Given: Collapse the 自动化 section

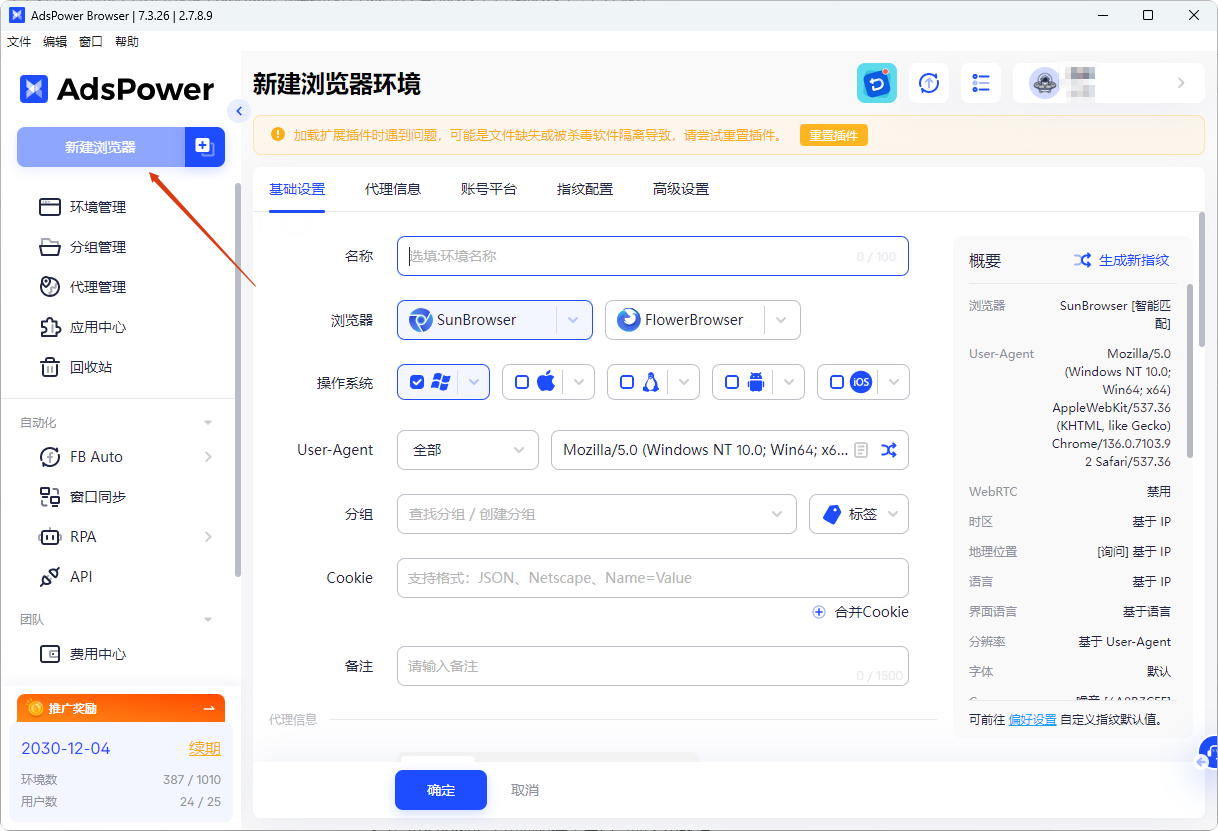Looking at the screenshot, I should coord(208,423).
